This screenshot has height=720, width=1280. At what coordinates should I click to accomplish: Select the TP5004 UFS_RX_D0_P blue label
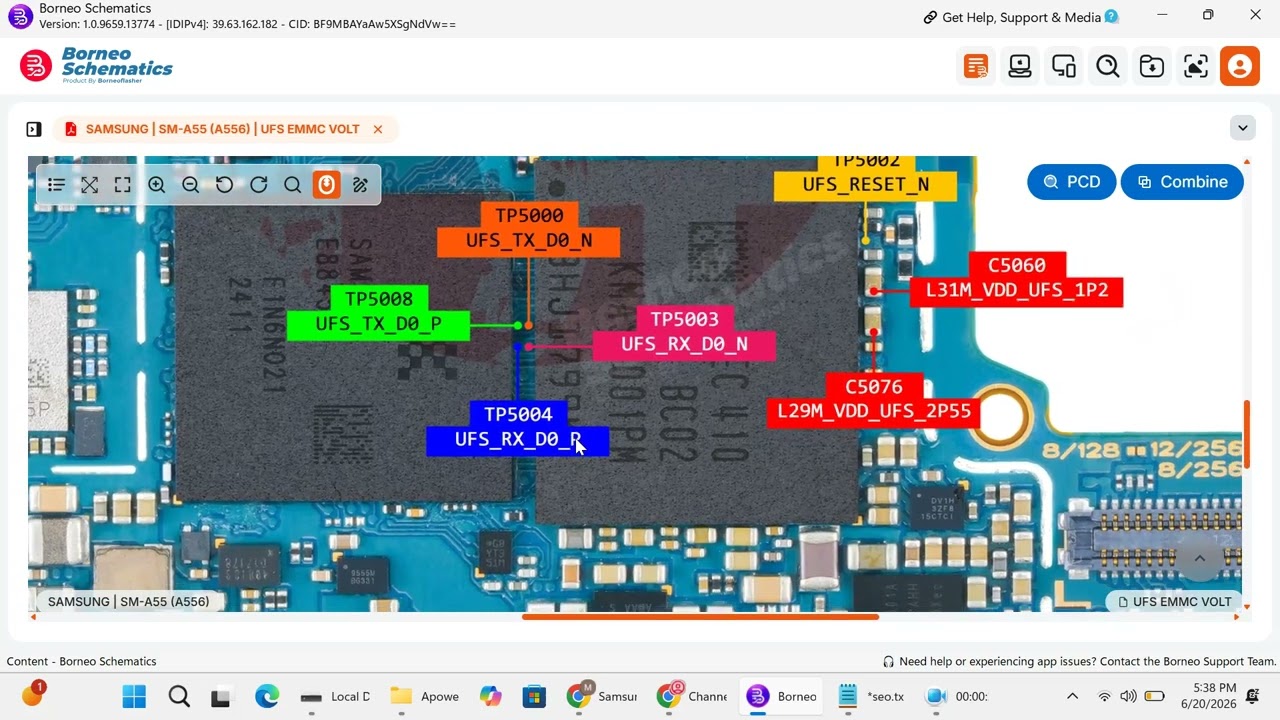518,427
